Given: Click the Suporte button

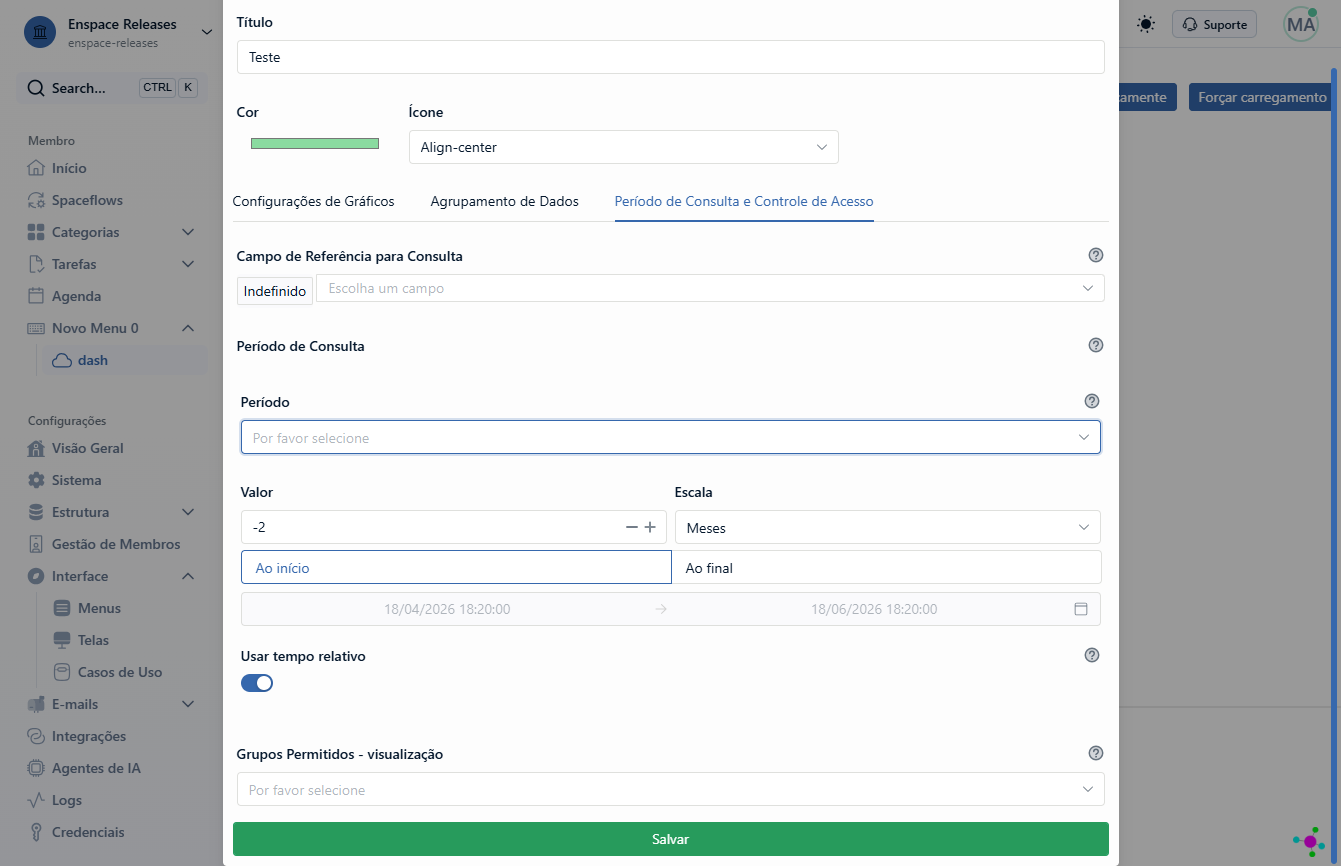Looking at the screenshot, I should click(x=1215, y=25).
